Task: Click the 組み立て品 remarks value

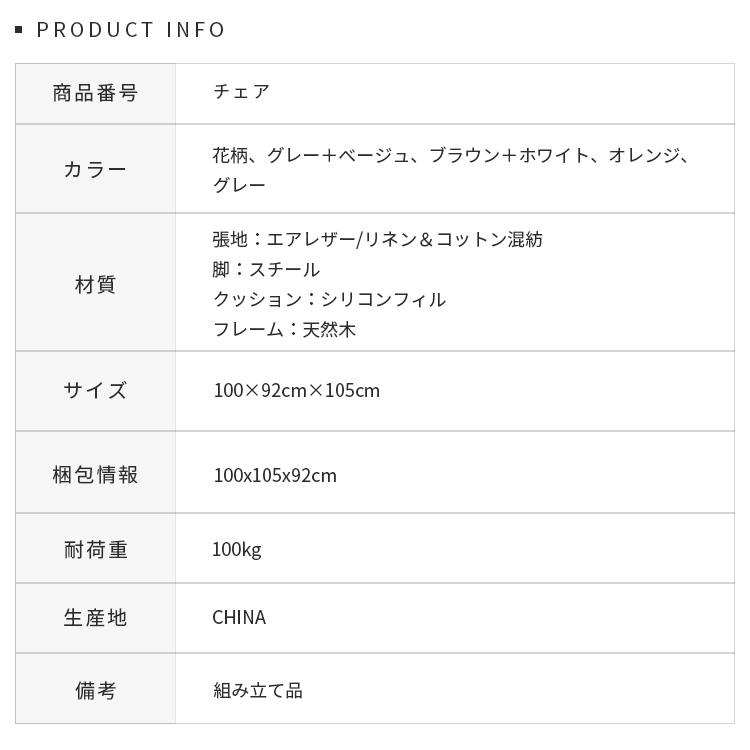Action: [258, 691]
